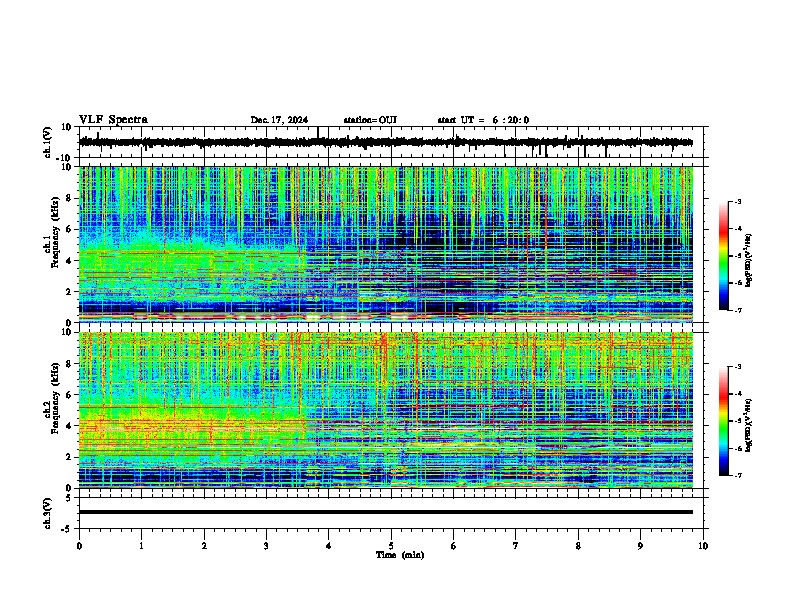
Task: Click the "station=OUI" header label
Action: click(x=370, y=120)
